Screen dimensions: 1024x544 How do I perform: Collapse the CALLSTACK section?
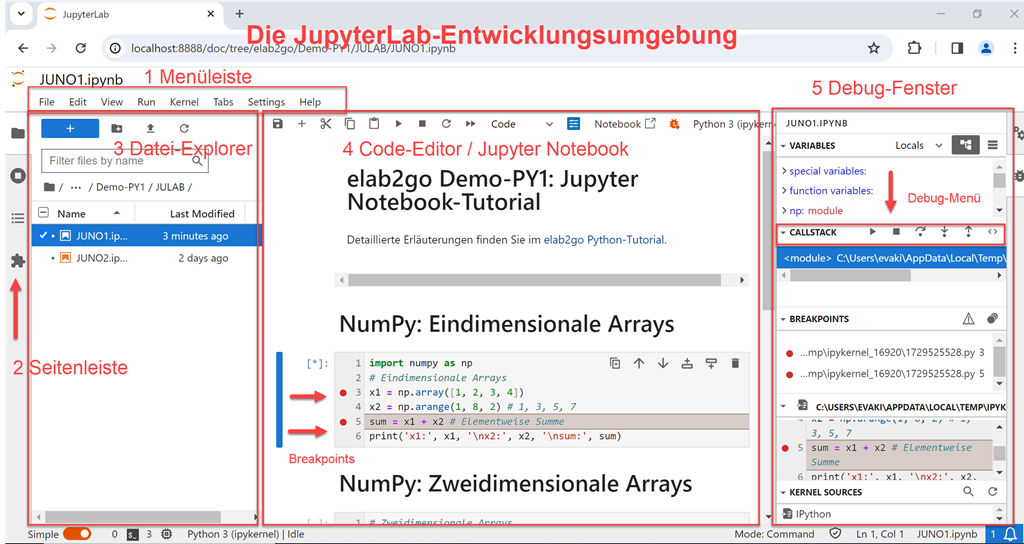(784, 232)
